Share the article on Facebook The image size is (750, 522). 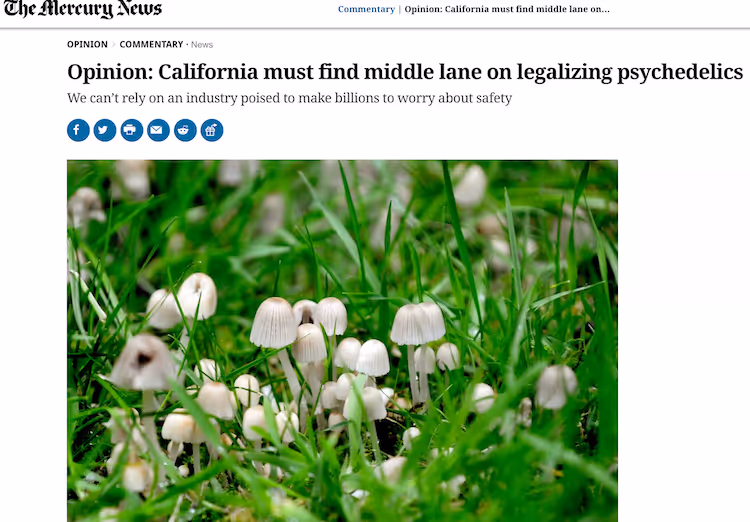click(78, 130)
